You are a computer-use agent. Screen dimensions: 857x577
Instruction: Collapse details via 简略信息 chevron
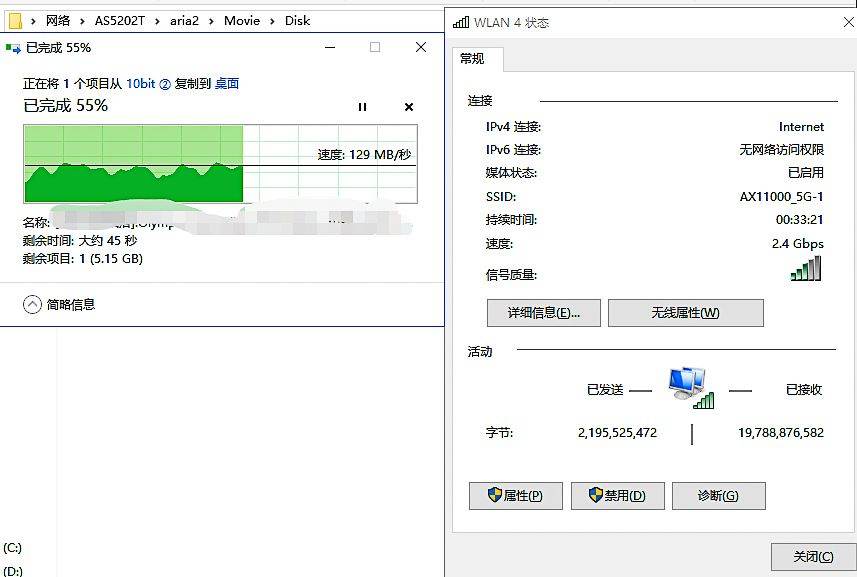(32, 304)
